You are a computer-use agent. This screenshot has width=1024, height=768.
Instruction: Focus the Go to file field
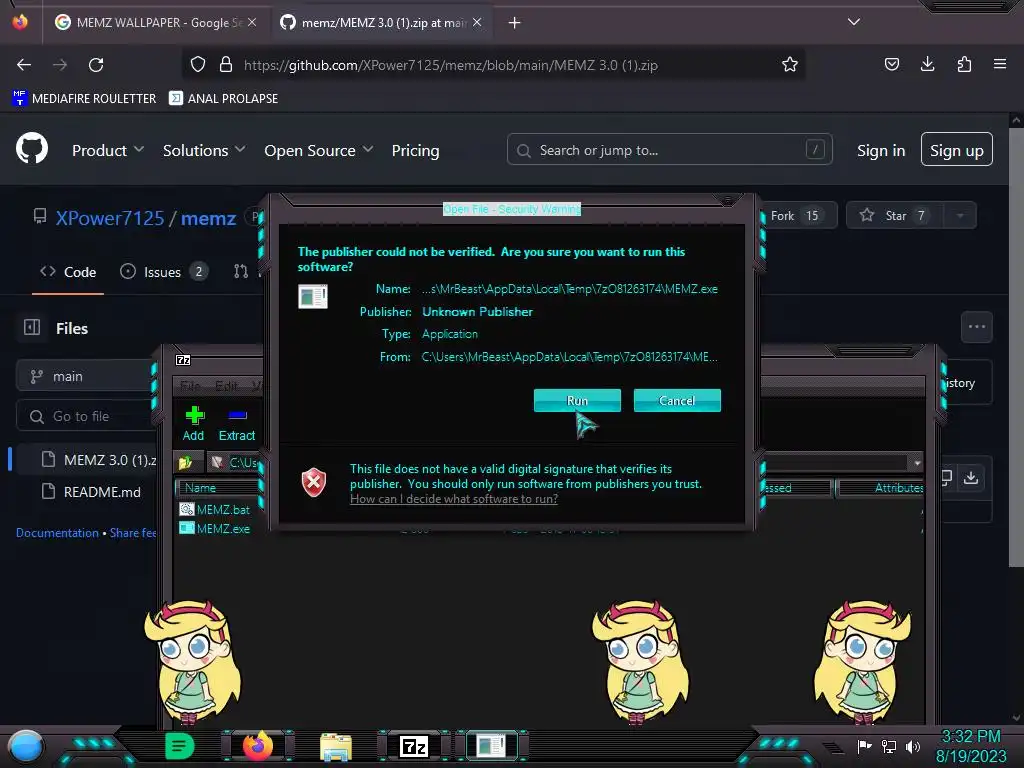pos(88,417)
